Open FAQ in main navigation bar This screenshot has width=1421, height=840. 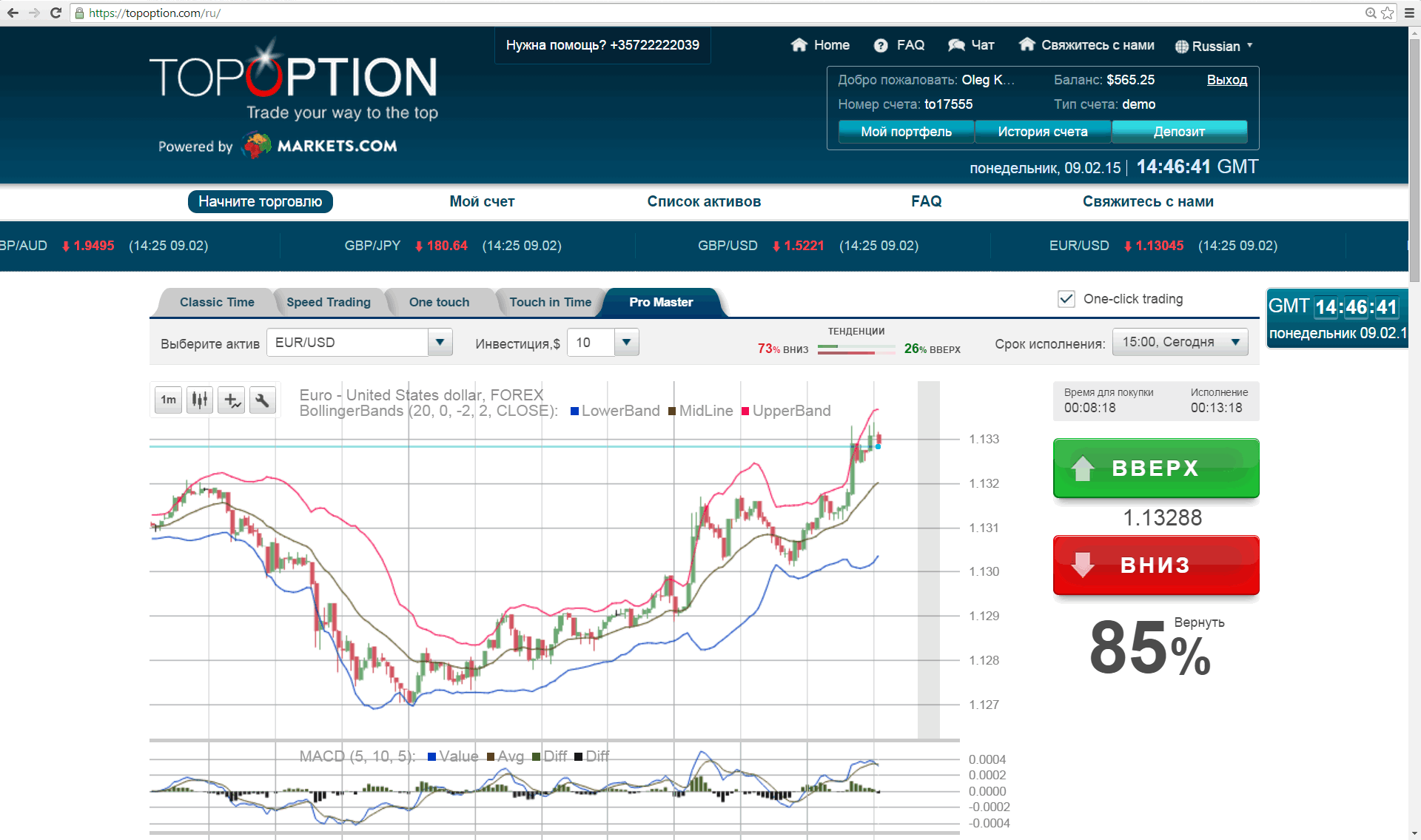[926, 201]
